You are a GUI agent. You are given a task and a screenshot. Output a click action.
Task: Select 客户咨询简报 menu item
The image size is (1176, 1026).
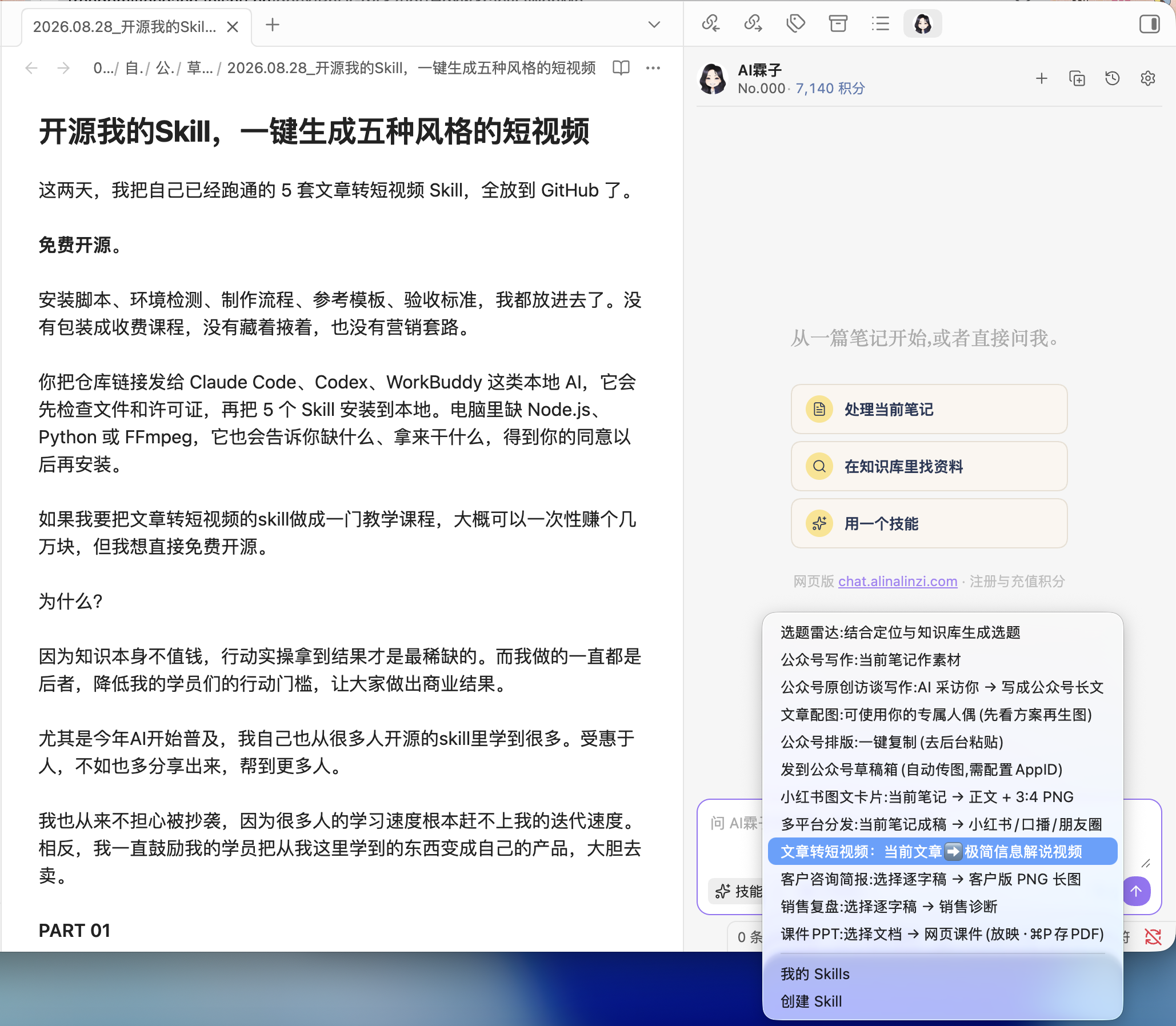click(942, 879)
